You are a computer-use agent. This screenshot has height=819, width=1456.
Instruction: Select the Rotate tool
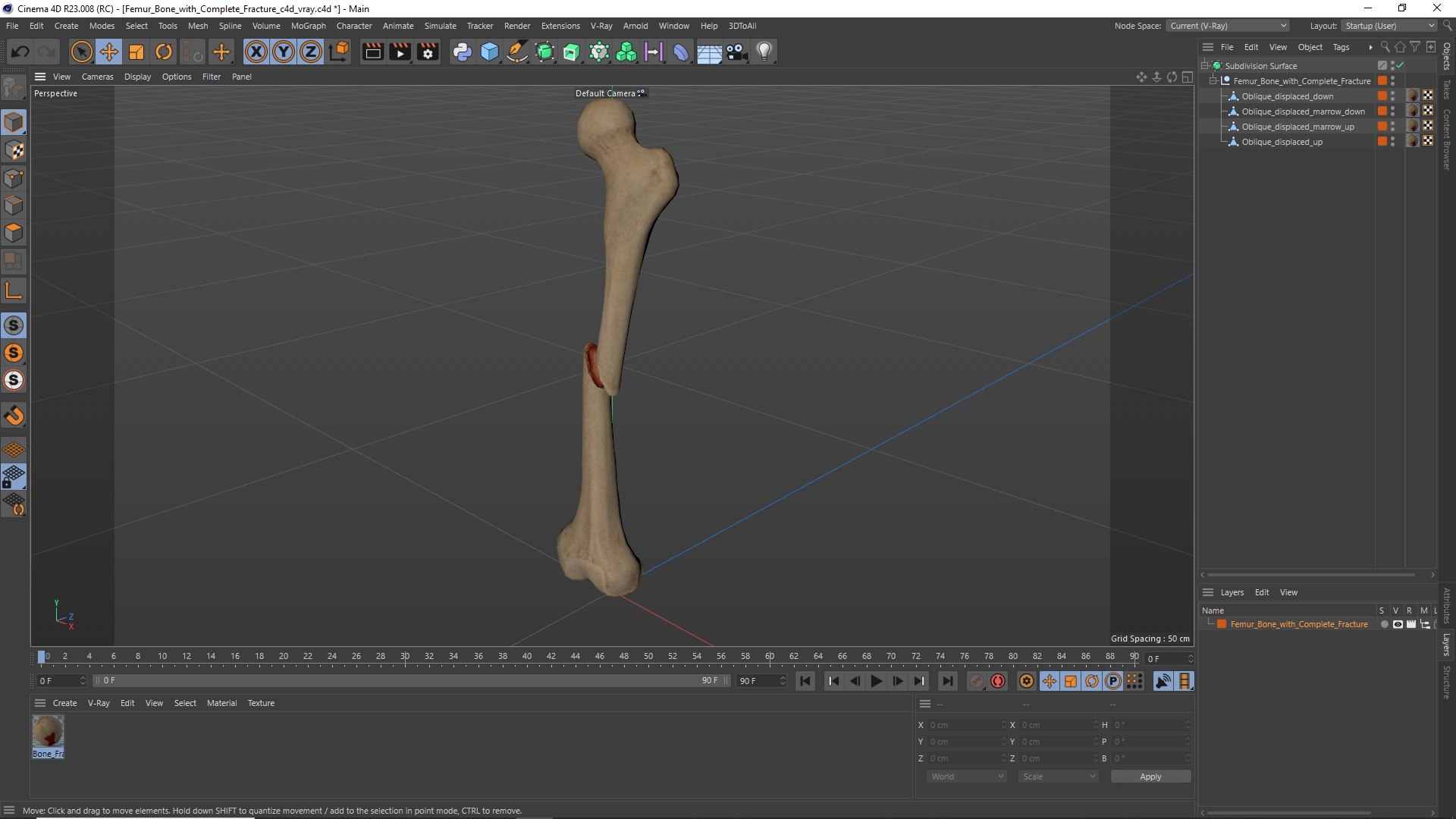[x=164, y=52]
